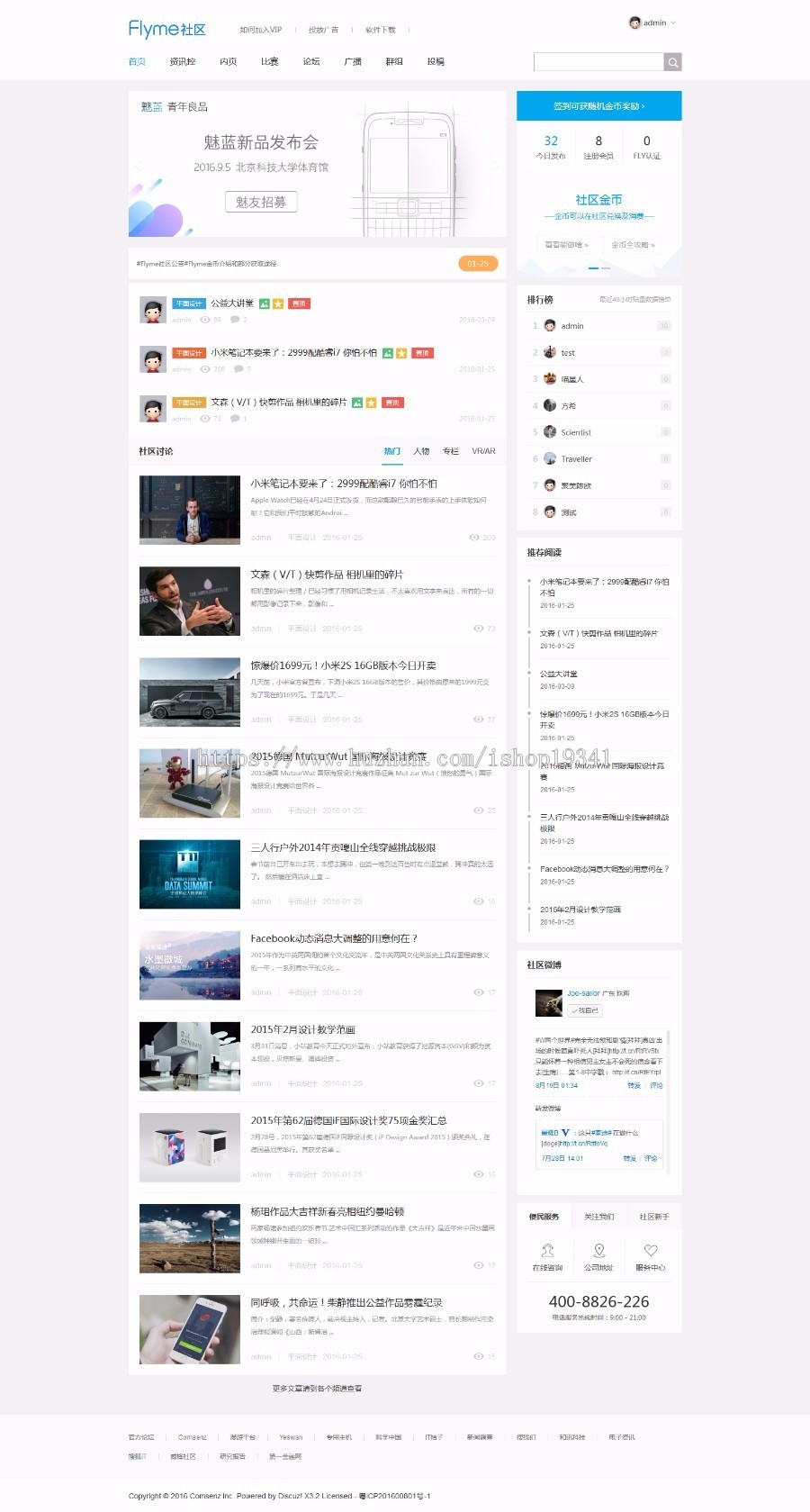Open thumbnail of 杨珺作品大吉祥 article

click(x=190, y=1237)
